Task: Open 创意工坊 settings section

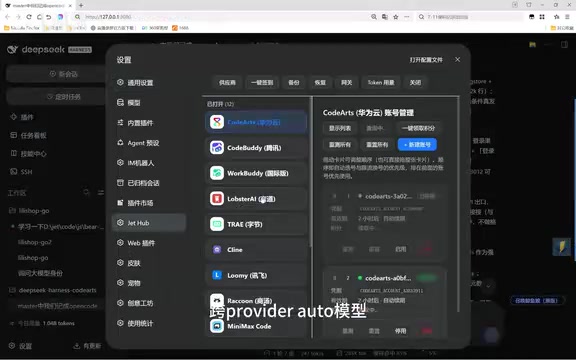Action: pyautogui.click(x=149, y=303)
